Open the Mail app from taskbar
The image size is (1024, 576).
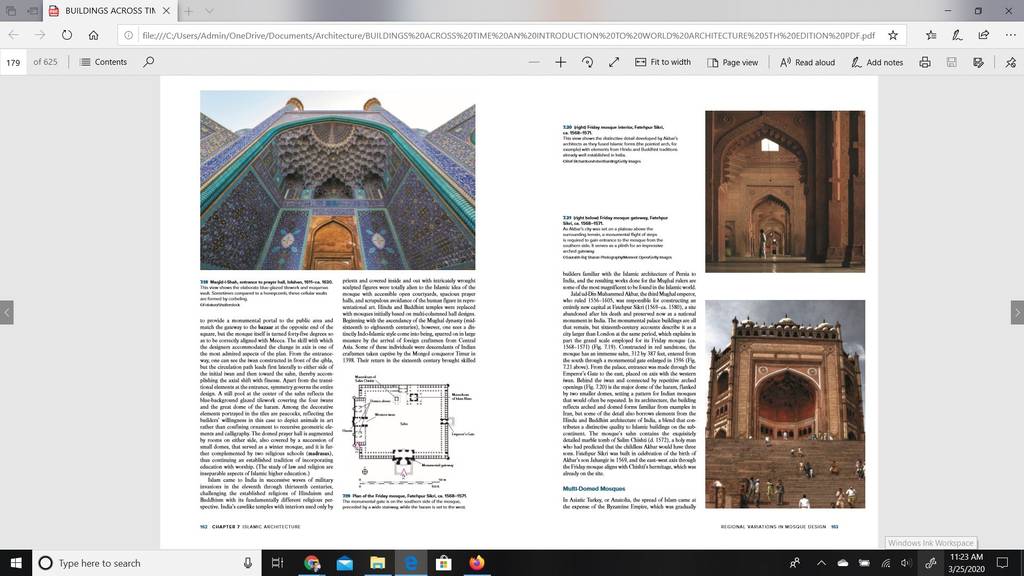[345, 563]
